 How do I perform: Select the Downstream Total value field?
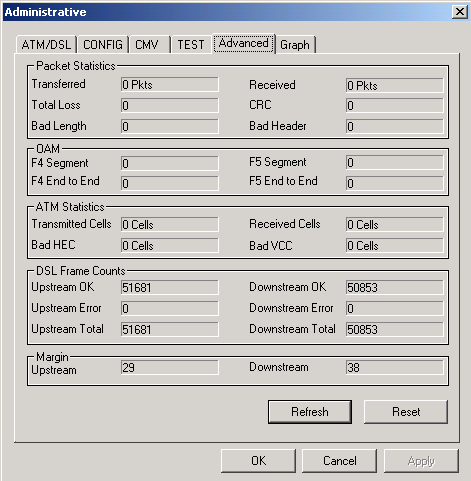[395, 329]
